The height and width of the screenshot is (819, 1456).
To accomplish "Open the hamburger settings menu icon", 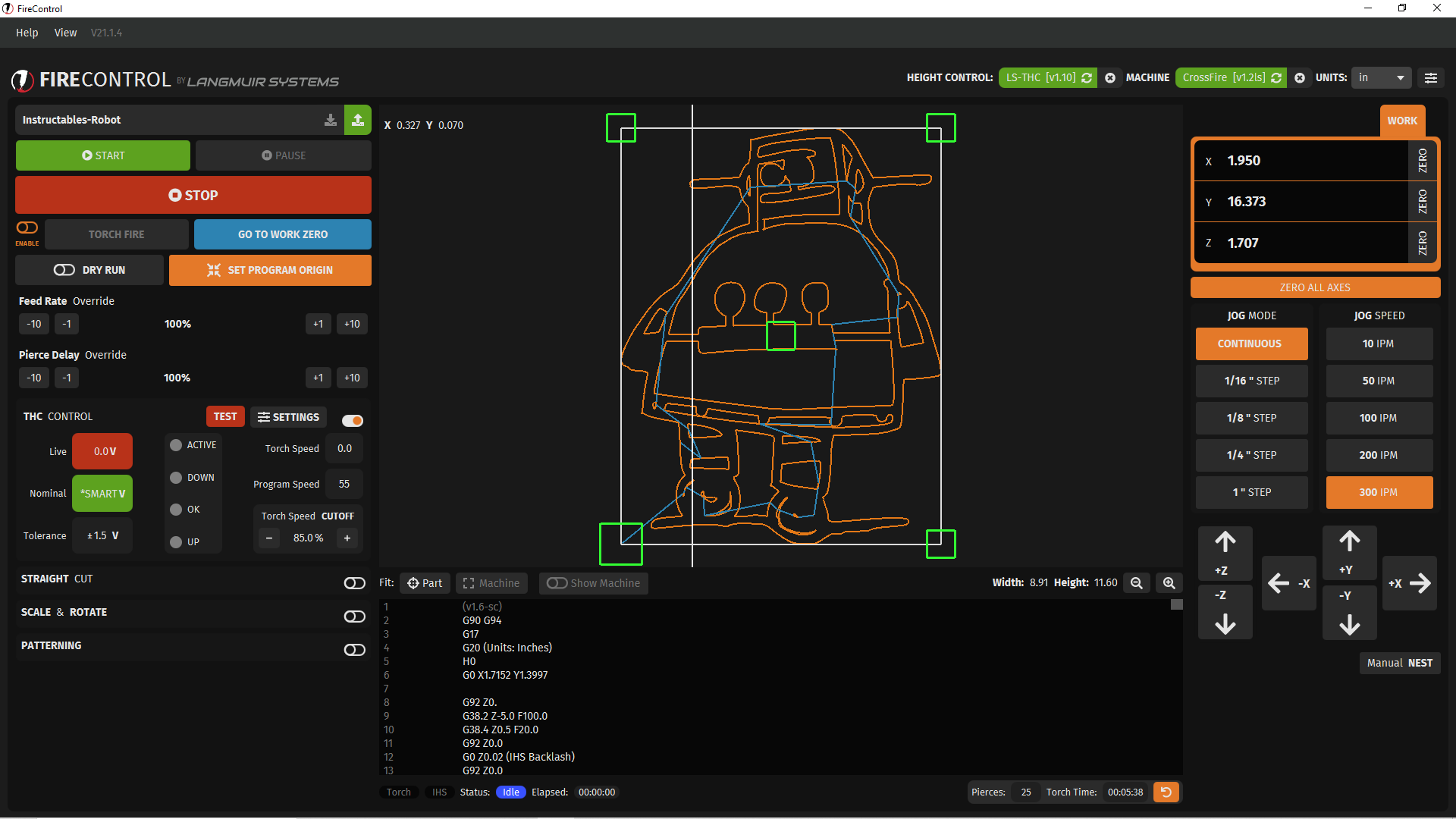I will (1430, 77).
